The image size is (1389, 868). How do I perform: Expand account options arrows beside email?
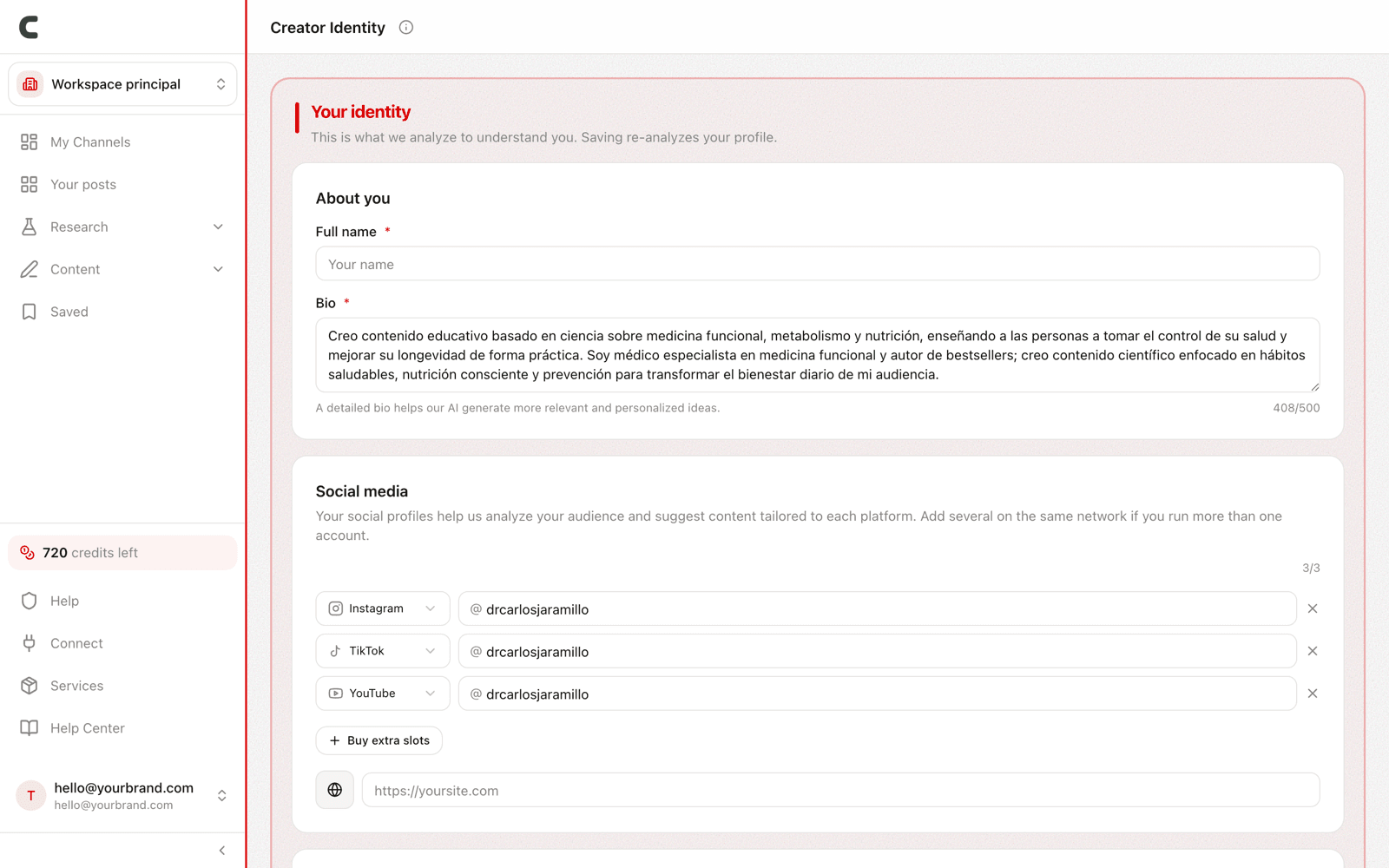coord(222,795)
